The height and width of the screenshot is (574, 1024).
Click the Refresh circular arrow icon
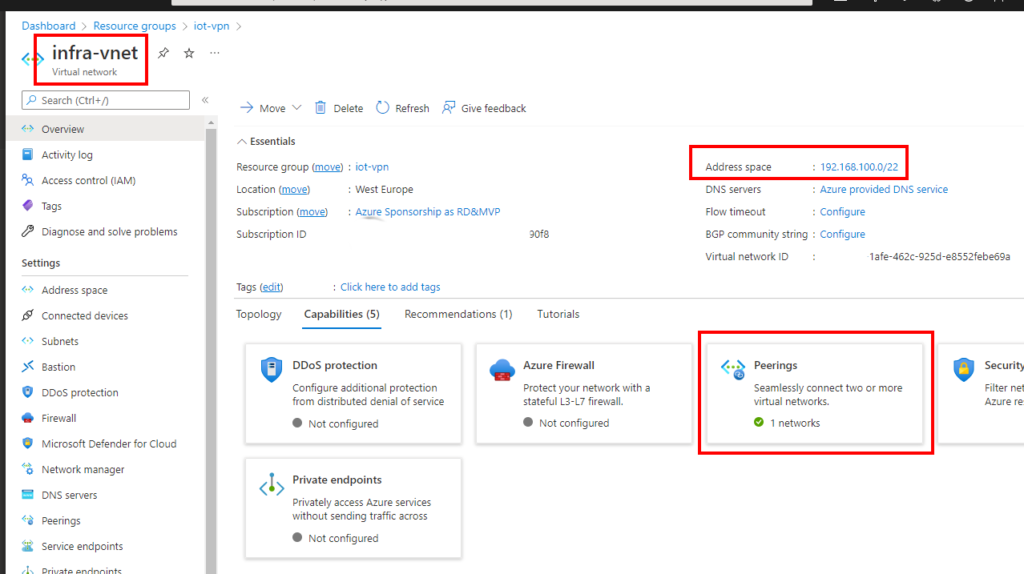pyautogui.click(x=383, y=108)
